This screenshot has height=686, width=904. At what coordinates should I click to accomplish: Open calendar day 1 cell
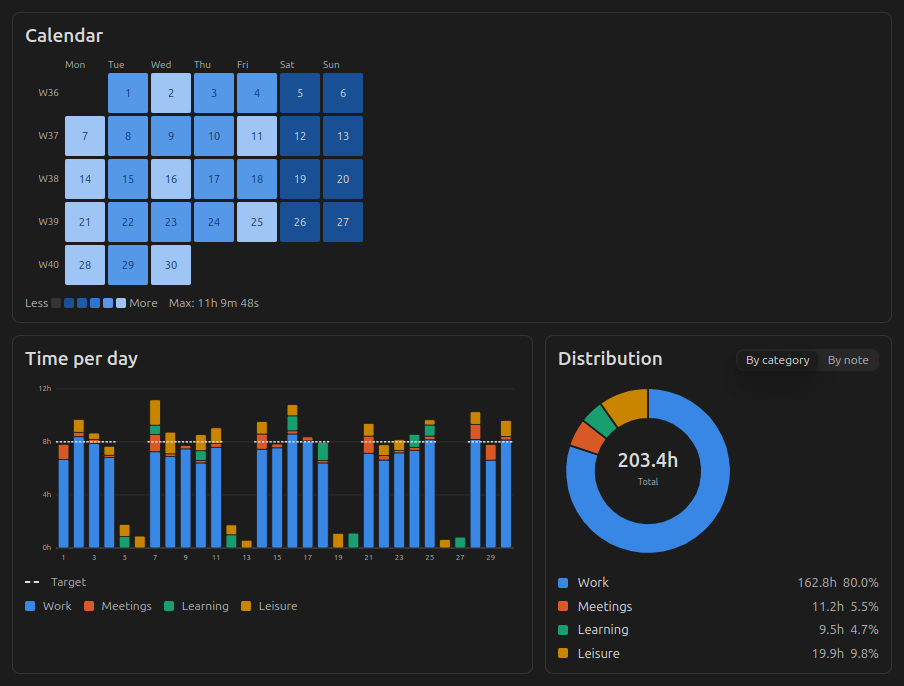[128, 93]
